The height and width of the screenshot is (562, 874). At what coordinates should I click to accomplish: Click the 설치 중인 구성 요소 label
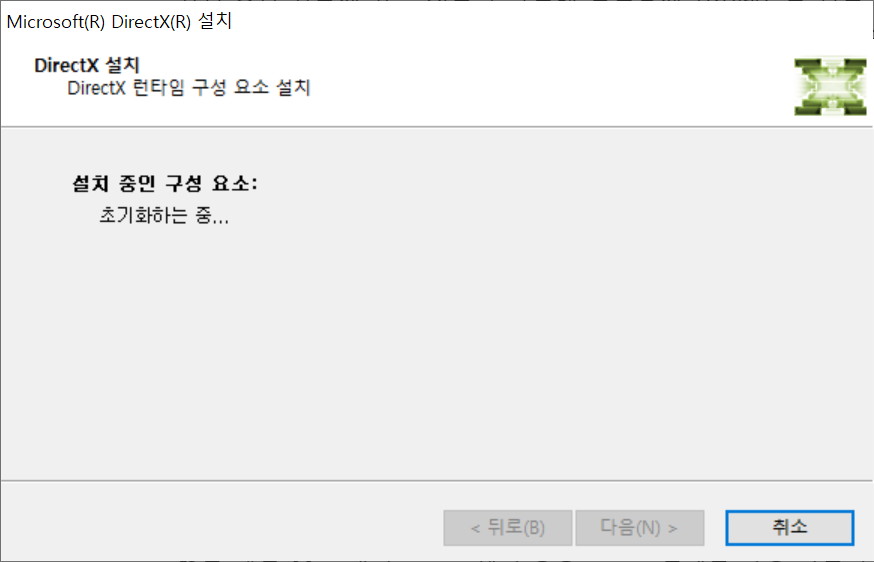pos(165,183)
